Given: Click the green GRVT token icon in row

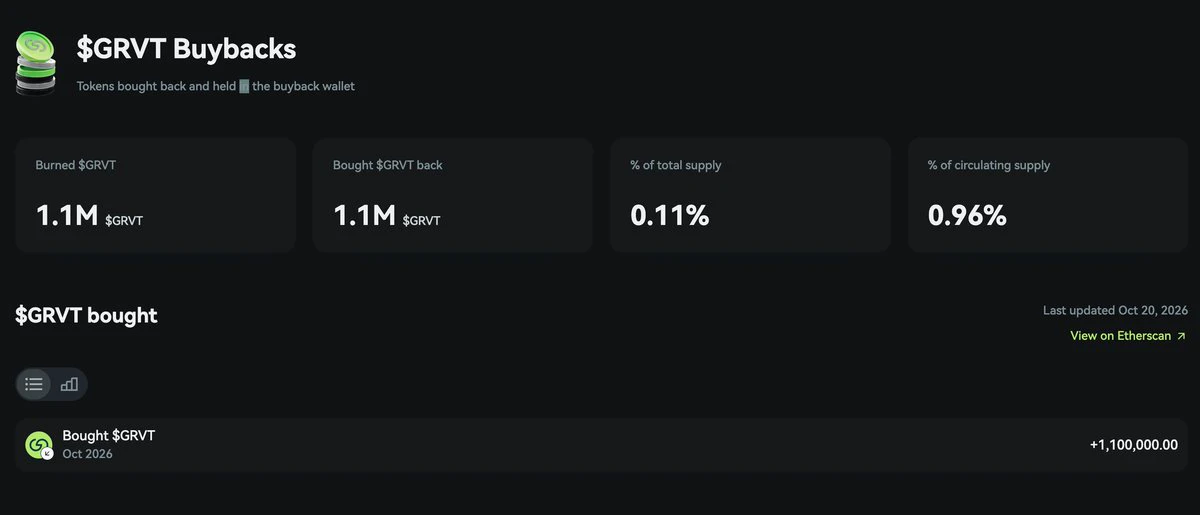Looking at the screenshot, I should [39, 445].
